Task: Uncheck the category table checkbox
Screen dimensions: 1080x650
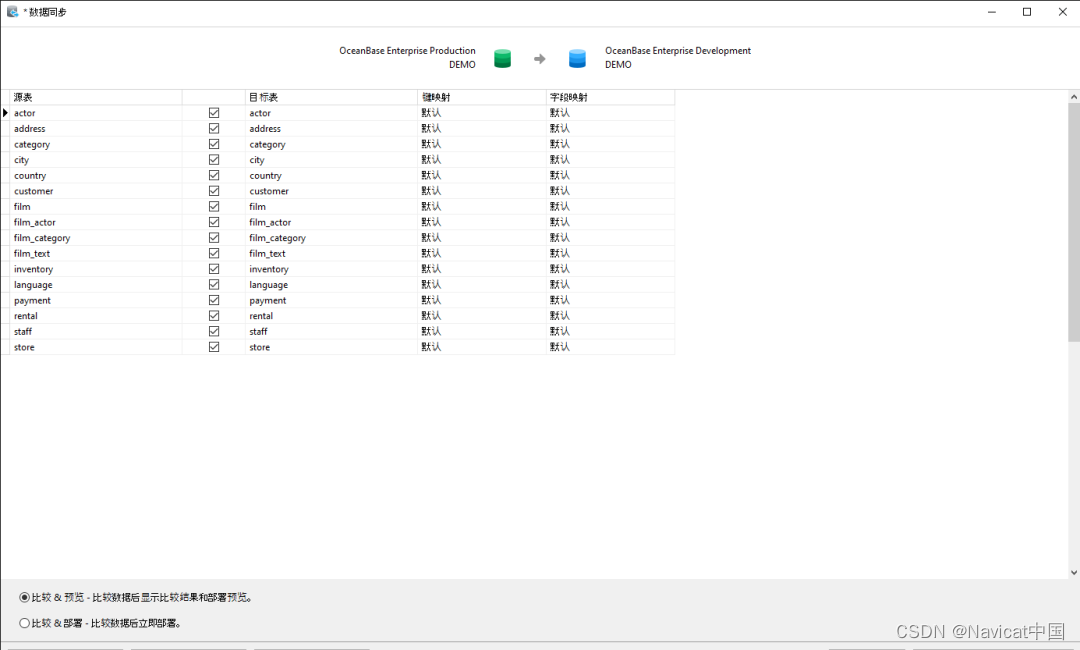Action: point(214,144)
